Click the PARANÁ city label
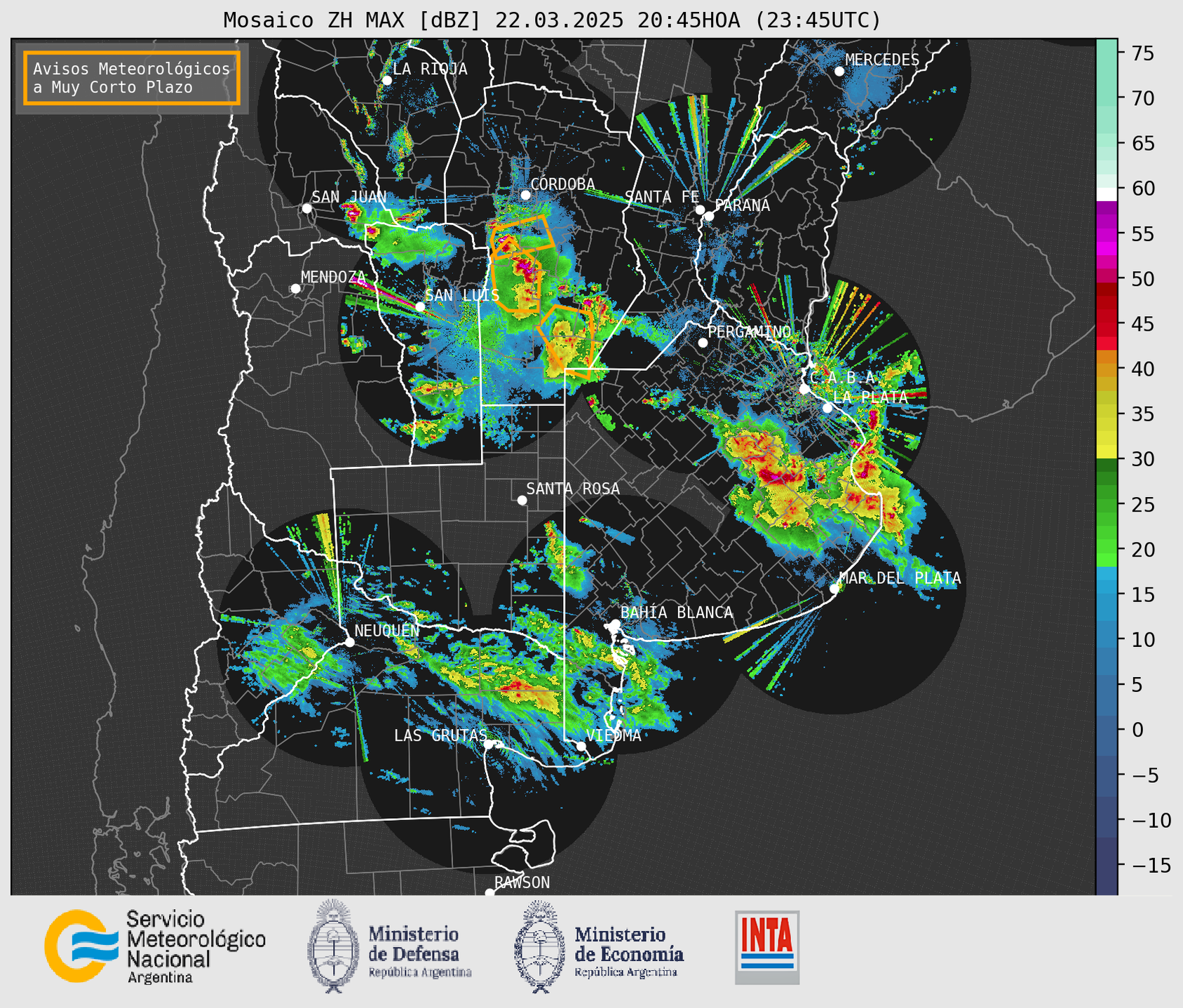 [742, 205]
